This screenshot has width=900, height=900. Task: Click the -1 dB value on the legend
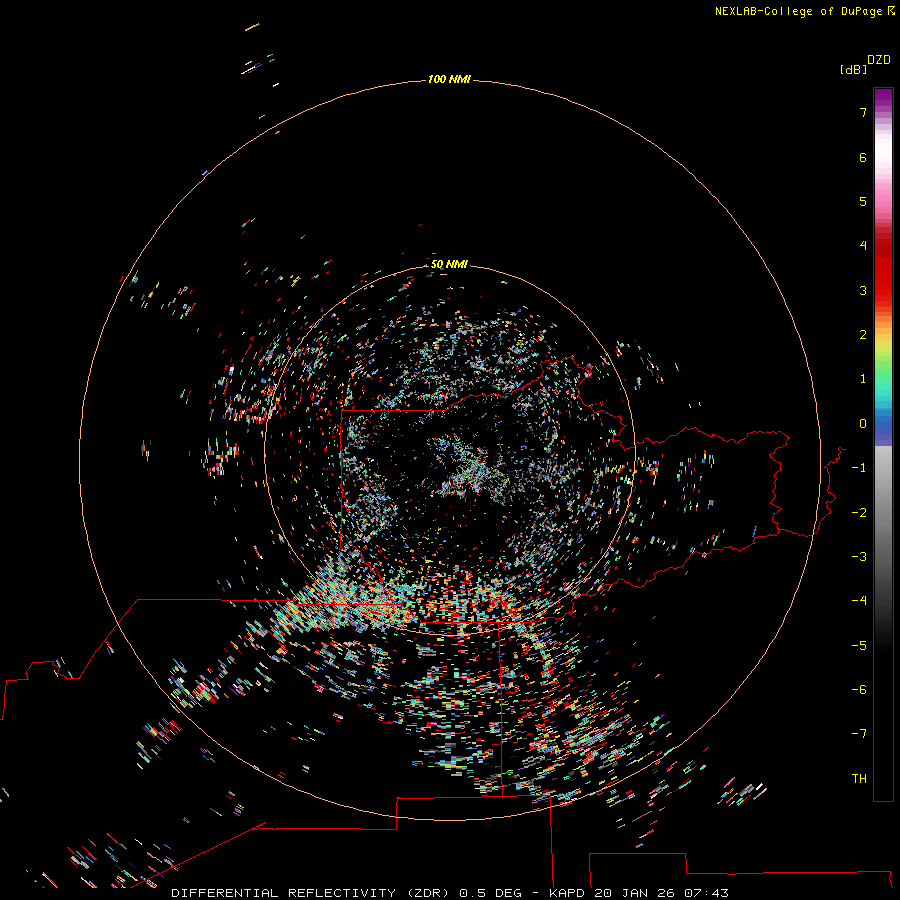pos(859,468)
